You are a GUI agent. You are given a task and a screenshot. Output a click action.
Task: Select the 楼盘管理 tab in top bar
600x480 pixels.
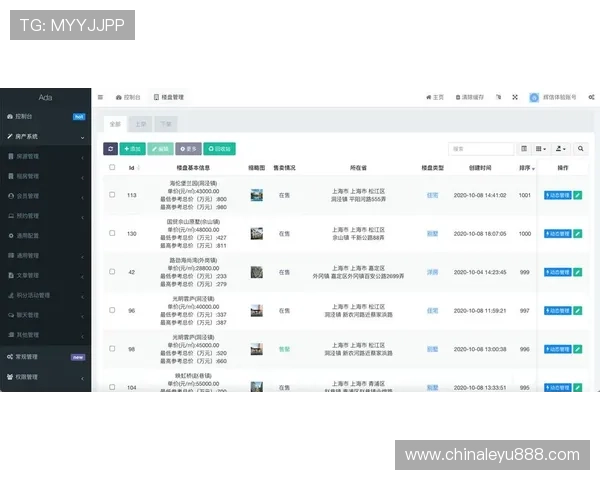pos(169,97)
